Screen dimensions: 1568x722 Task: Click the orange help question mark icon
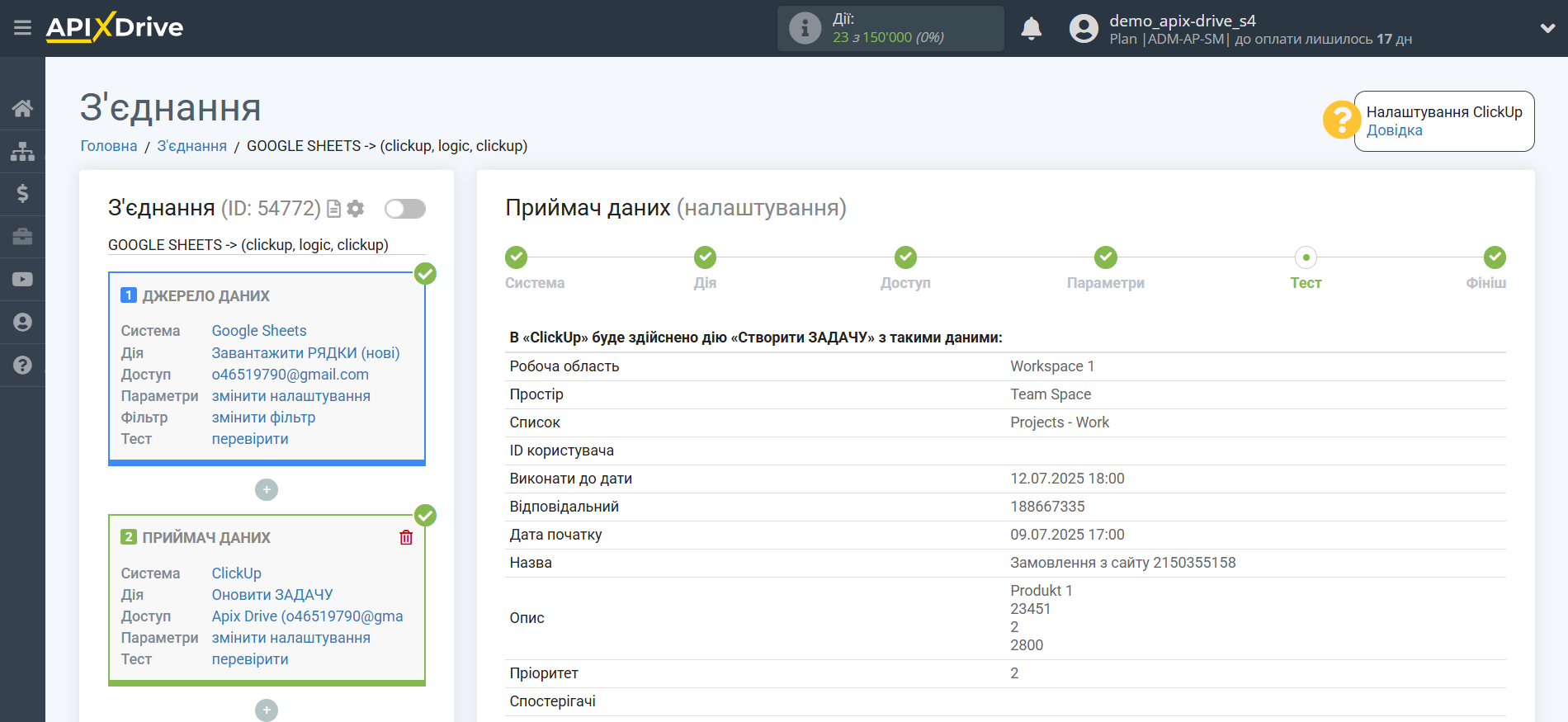pyautogui.click(x=1342, y=120)
